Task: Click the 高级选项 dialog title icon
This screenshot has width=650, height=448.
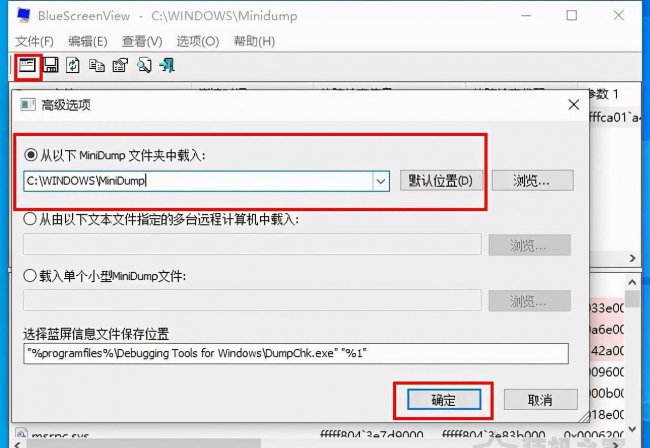Action: click(28, 105)
